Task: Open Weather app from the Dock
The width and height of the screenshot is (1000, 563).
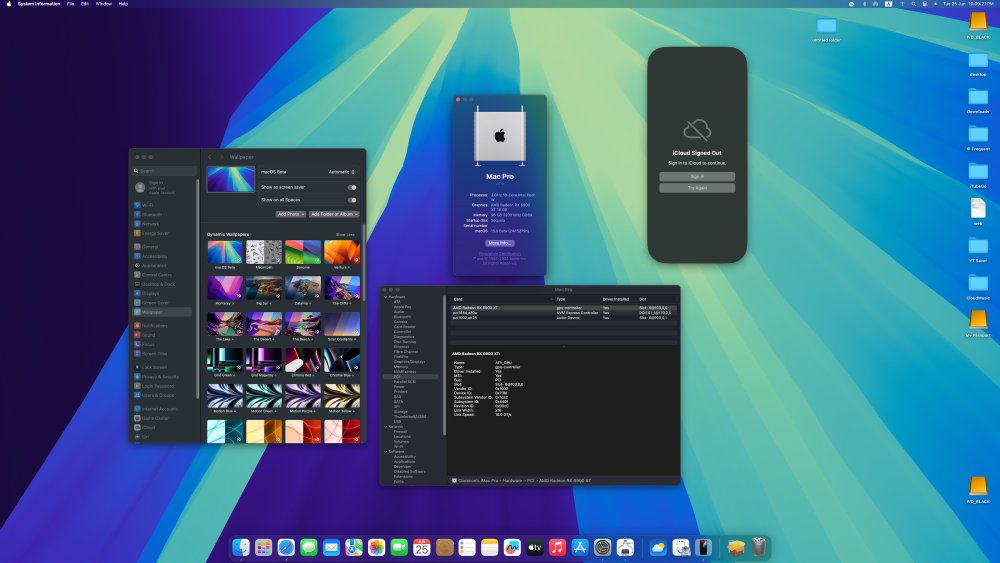Action: (658, 547)
